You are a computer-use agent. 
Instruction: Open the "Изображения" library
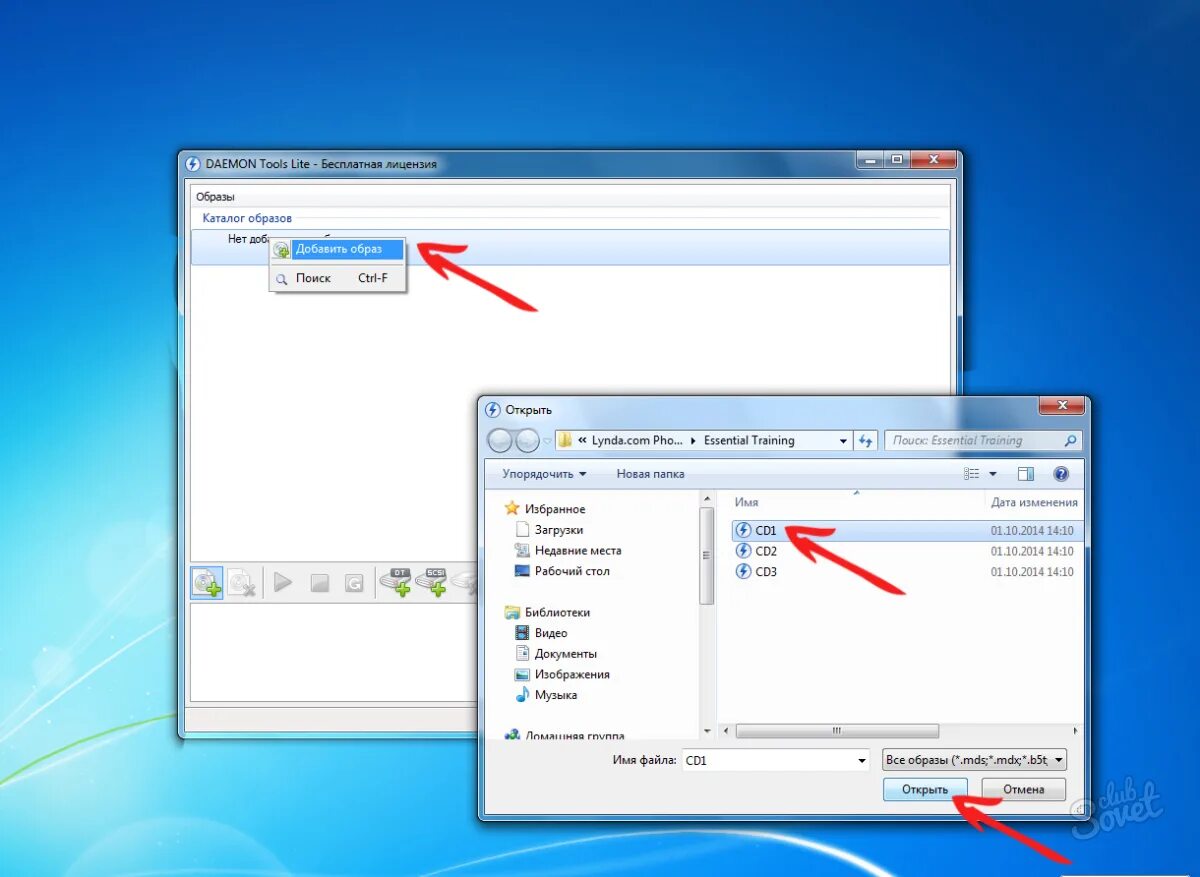coord(562,674)
